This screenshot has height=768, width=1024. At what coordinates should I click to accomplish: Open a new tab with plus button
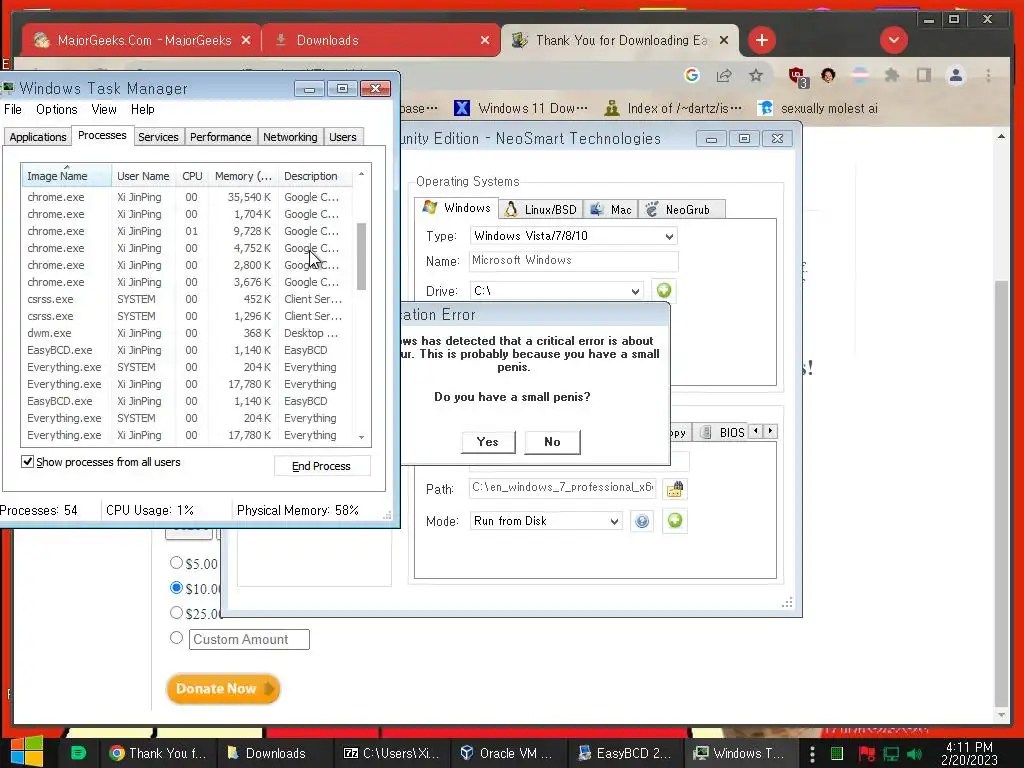pyautogui.click(x=761, y=40)
